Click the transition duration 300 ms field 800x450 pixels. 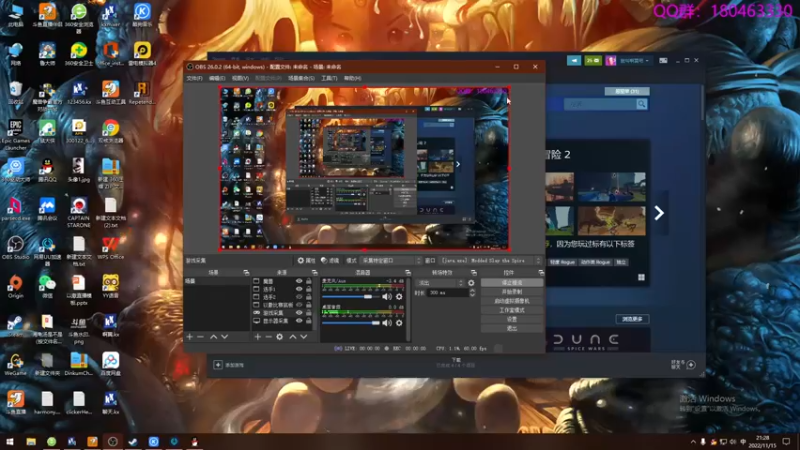447,293
